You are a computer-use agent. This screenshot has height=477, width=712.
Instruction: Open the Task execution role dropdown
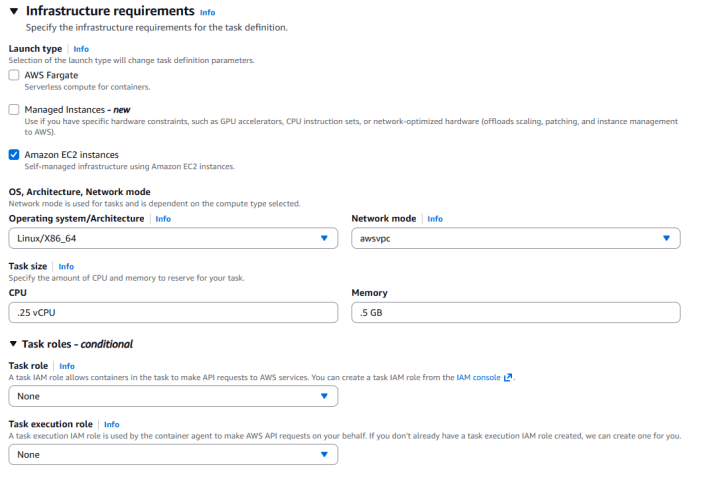[x=173, y=454]
